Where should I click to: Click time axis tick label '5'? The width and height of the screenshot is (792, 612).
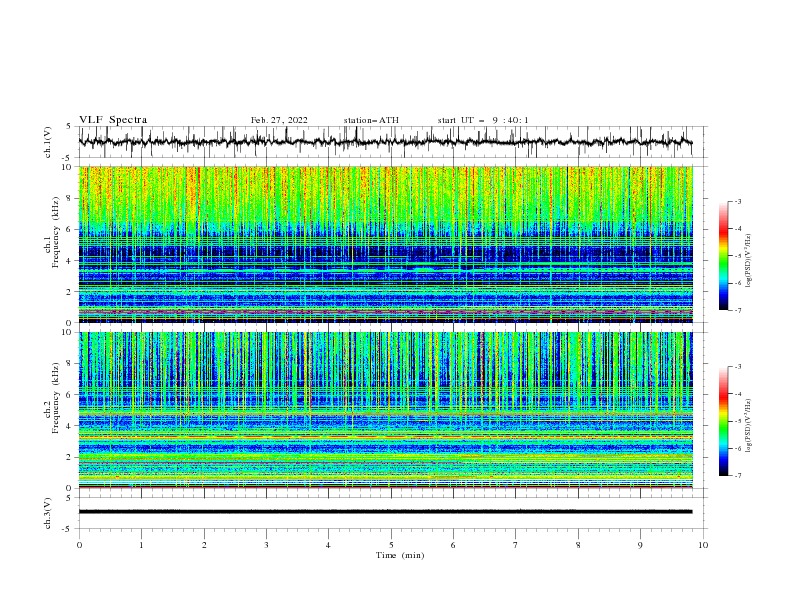tap(391, 545)
